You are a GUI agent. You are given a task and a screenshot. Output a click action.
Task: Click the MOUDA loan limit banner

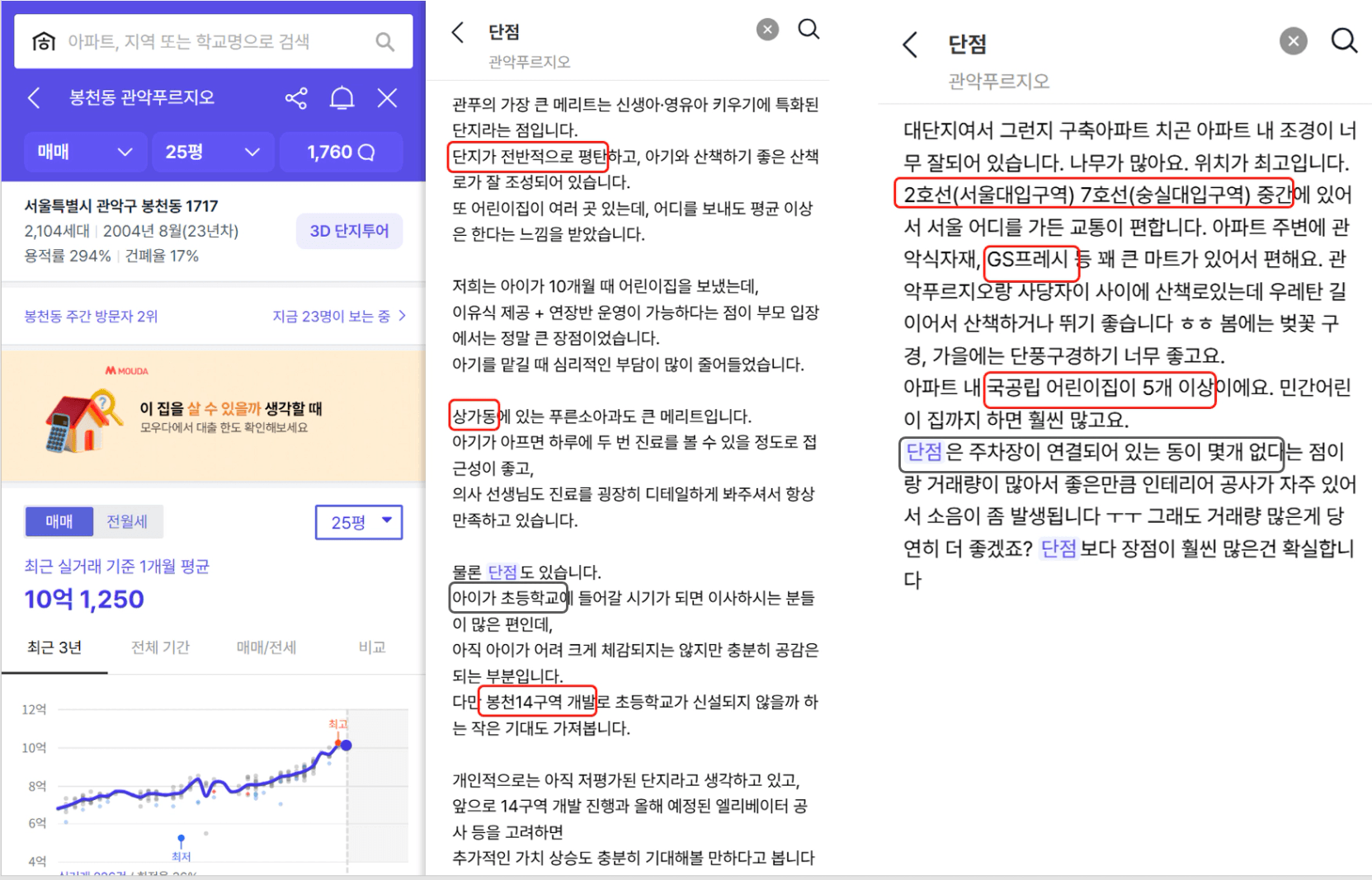tap(213, 416)
